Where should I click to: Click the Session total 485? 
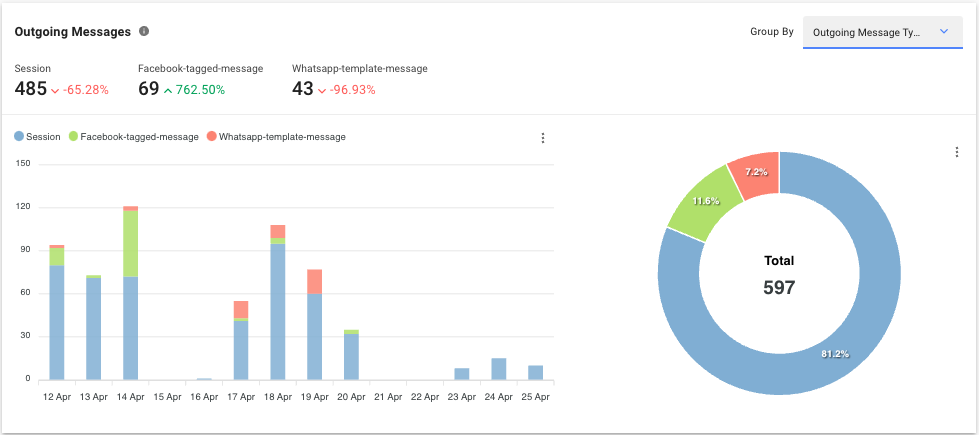pos(31,90)
